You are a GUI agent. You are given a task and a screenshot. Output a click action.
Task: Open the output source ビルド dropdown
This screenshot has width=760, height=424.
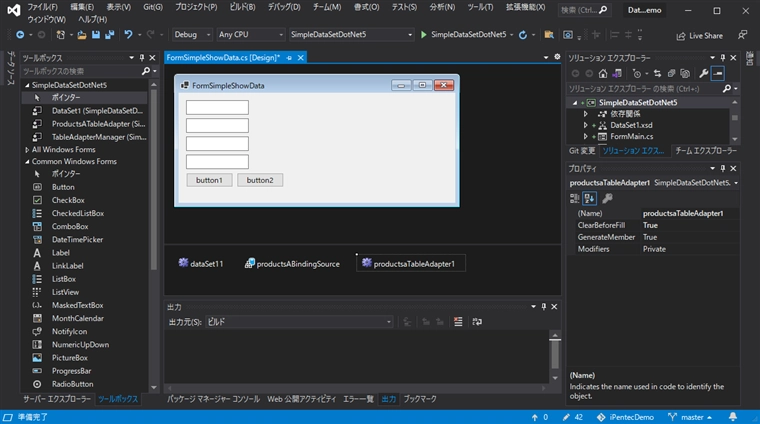[300, 323]
